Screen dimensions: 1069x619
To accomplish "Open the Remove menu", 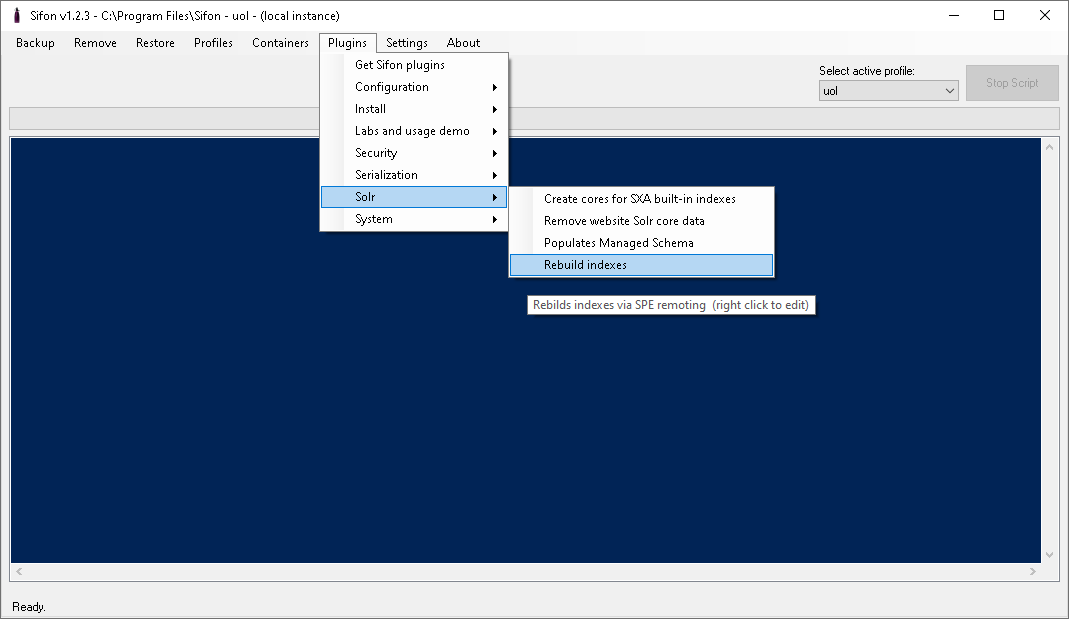I will [x=95, y=43].
